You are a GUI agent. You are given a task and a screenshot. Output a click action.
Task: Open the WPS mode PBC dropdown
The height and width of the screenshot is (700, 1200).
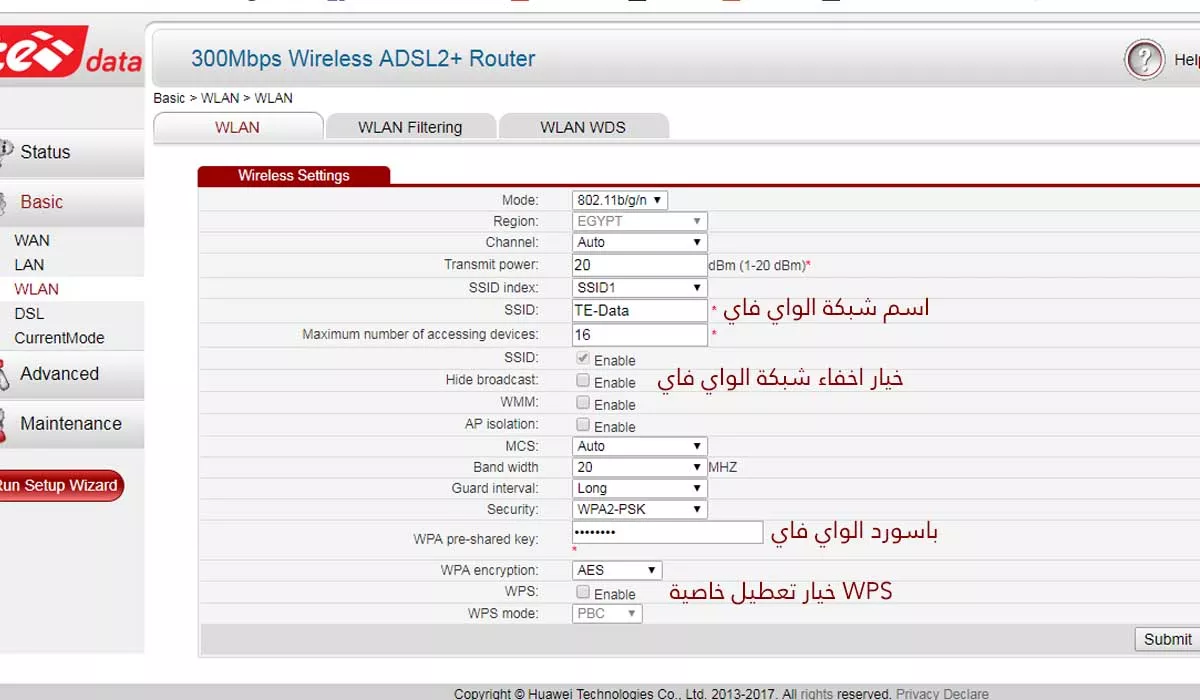607,613
